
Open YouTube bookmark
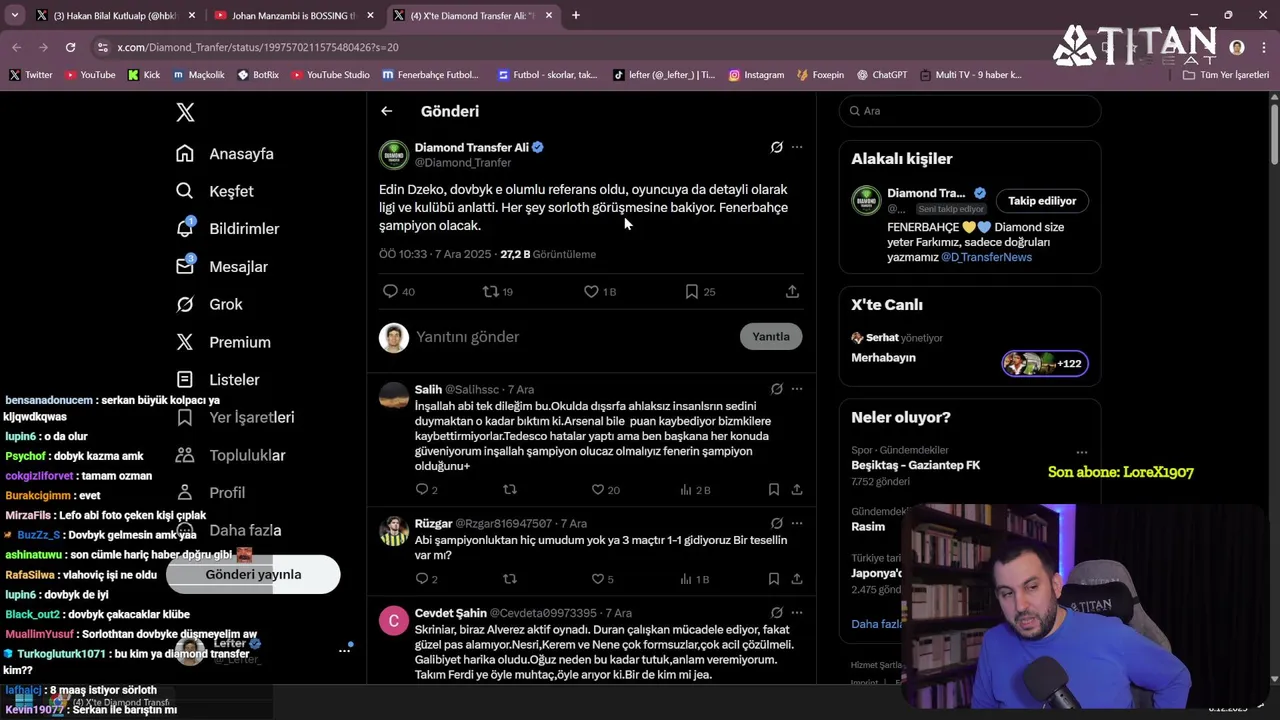[x=90, y=75]
